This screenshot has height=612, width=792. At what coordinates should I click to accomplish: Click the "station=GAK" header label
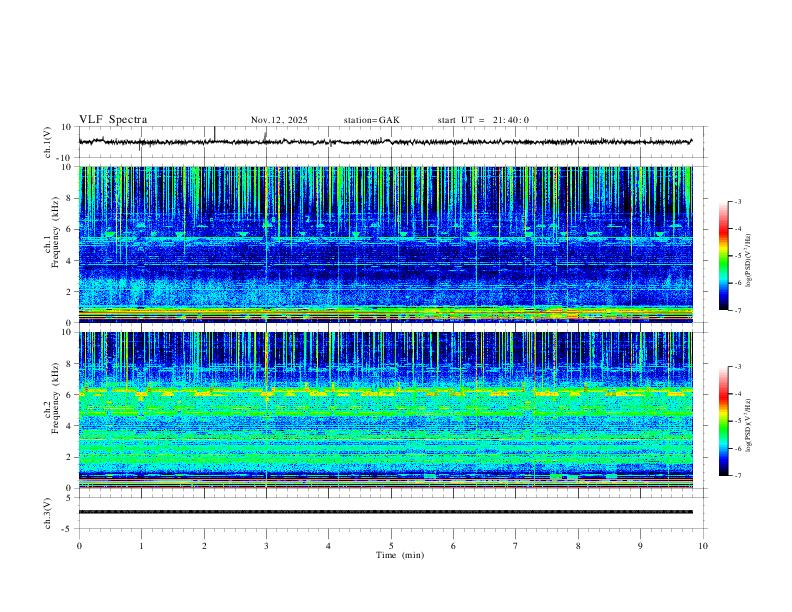371,120
